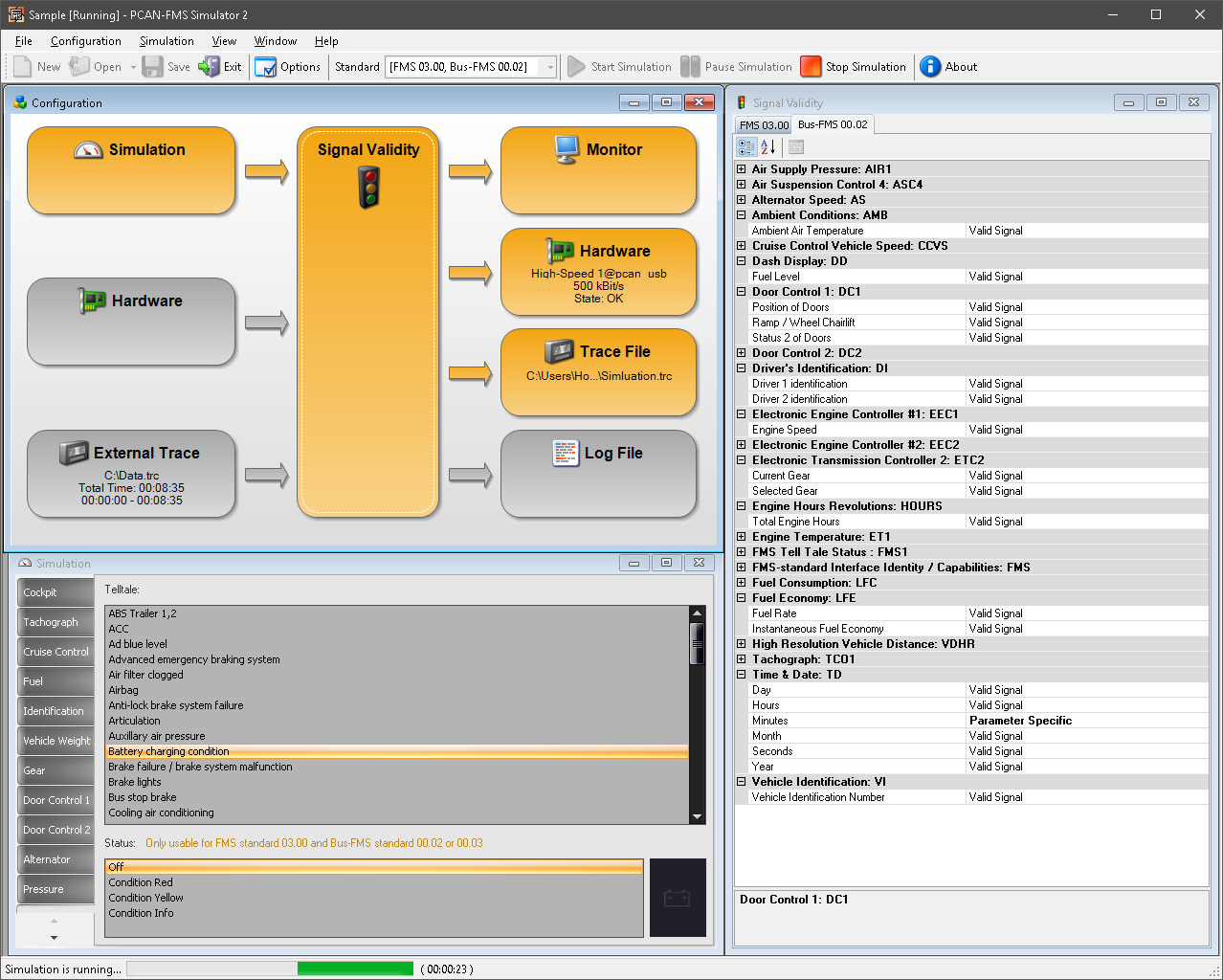Open the Simulation block in Configuration

click(131, 170)
